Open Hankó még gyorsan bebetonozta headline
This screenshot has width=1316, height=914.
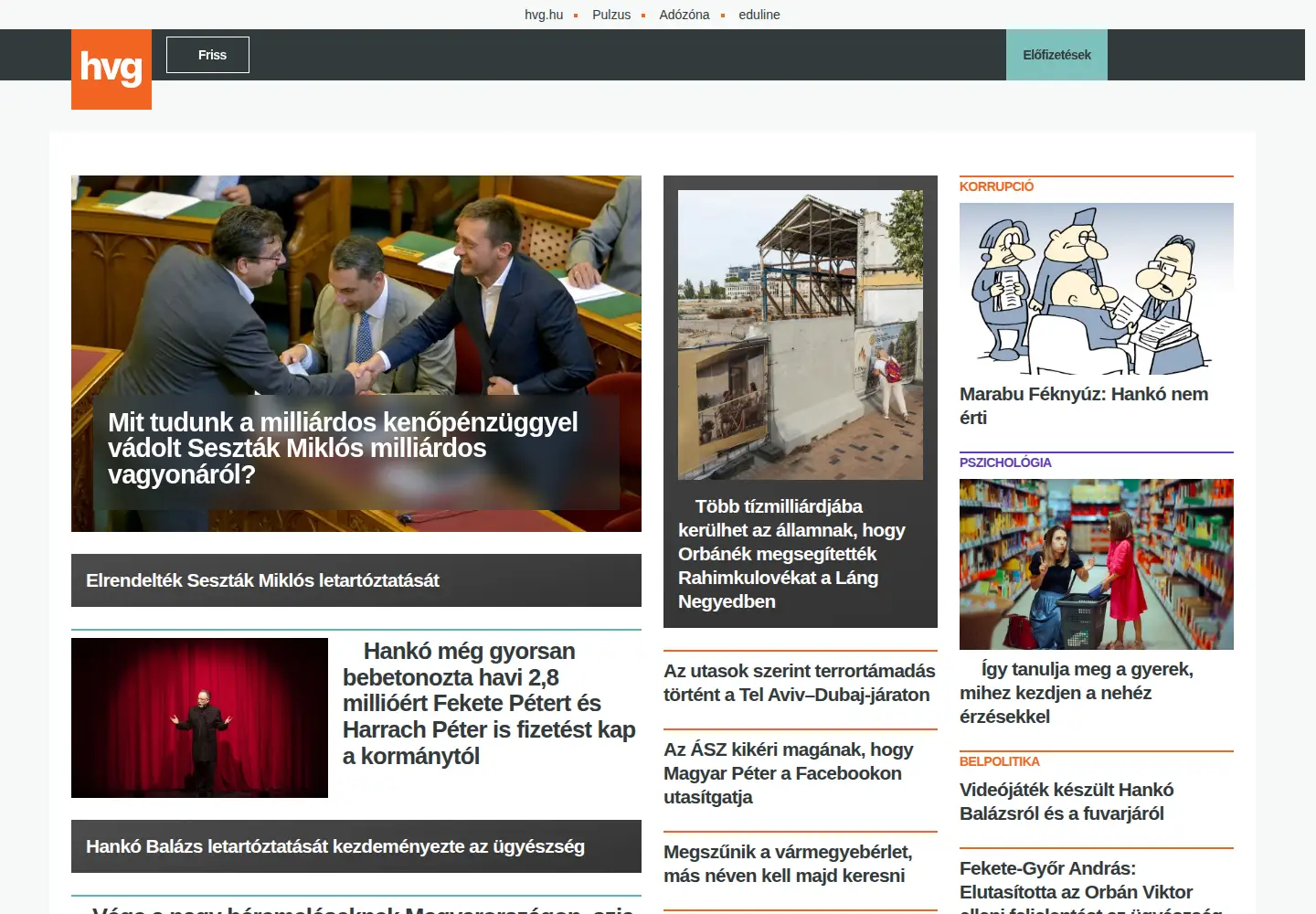pos(489,704)
